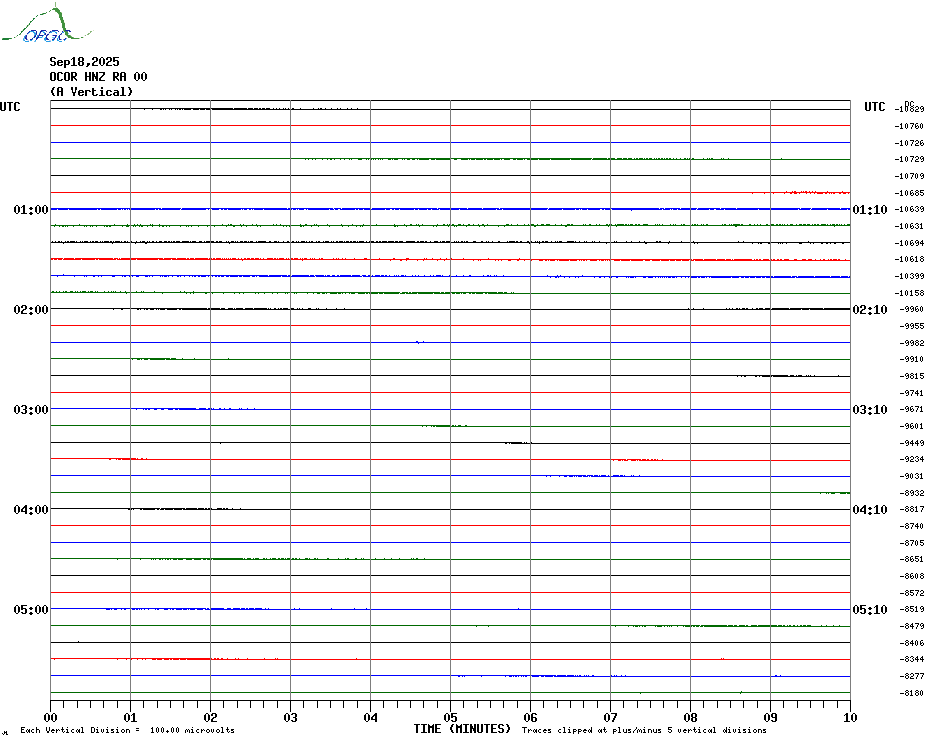Click the 05:10 time label
Image resolution: width=930 pixels, height=744 pixels.
click(x=870, y=610)
